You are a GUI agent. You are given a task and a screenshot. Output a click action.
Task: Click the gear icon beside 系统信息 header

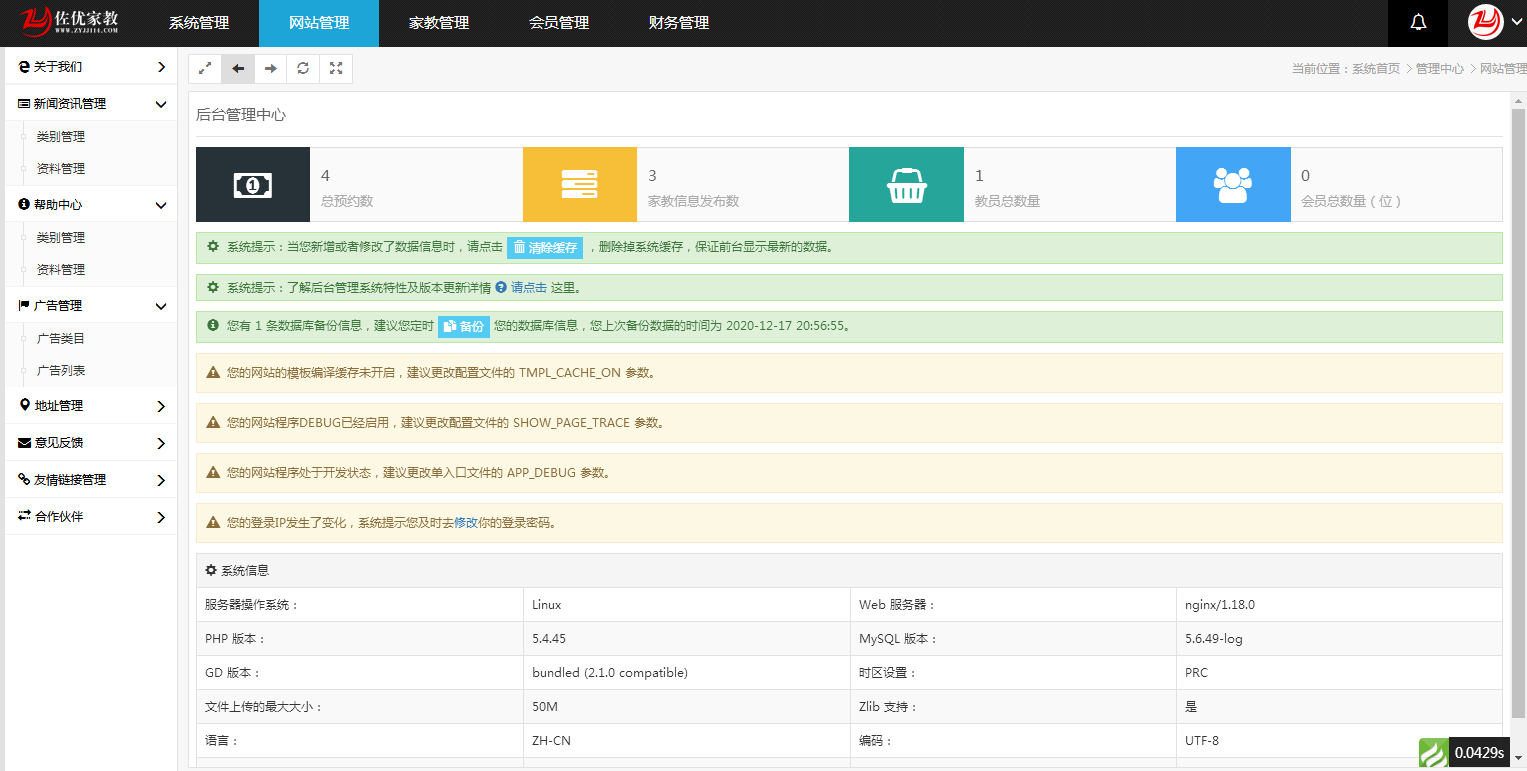(210, 569)
